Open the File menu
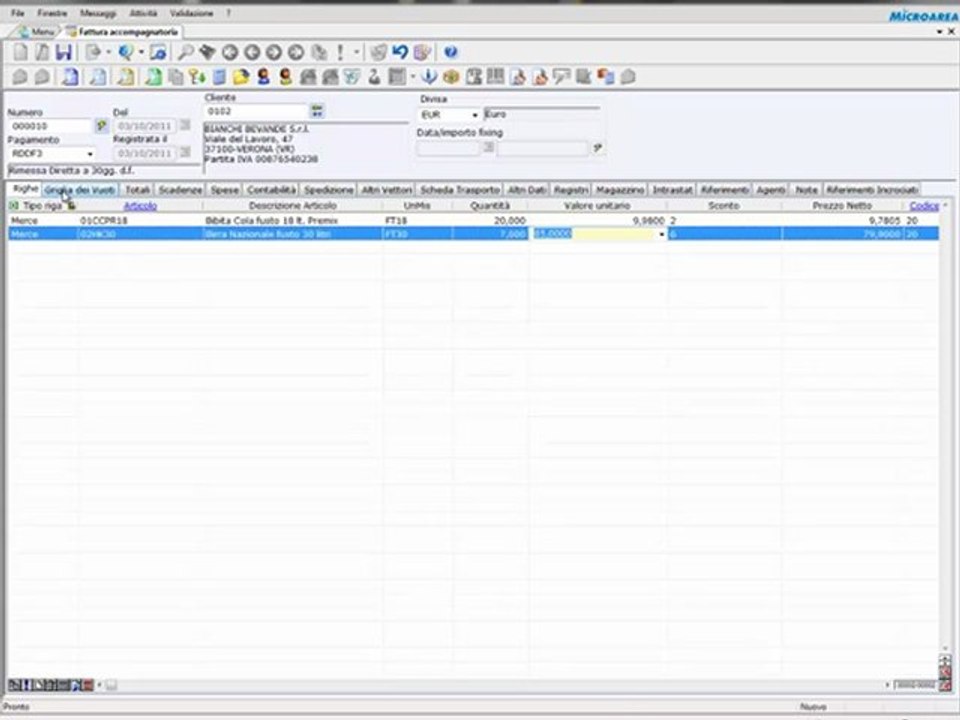Viewport: 960px width, 720px height. pos(18,13)
